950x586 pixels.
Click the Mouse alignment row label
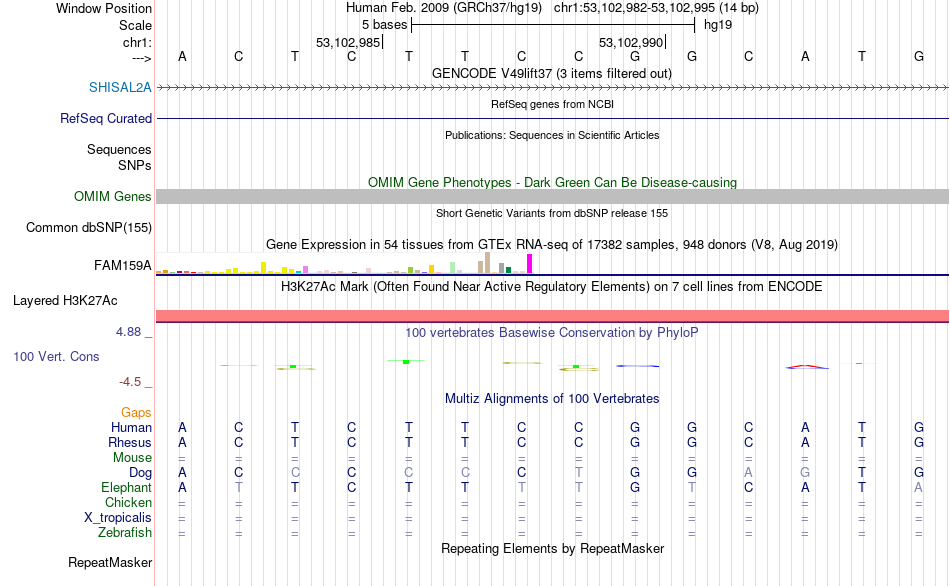pos(132,458)
